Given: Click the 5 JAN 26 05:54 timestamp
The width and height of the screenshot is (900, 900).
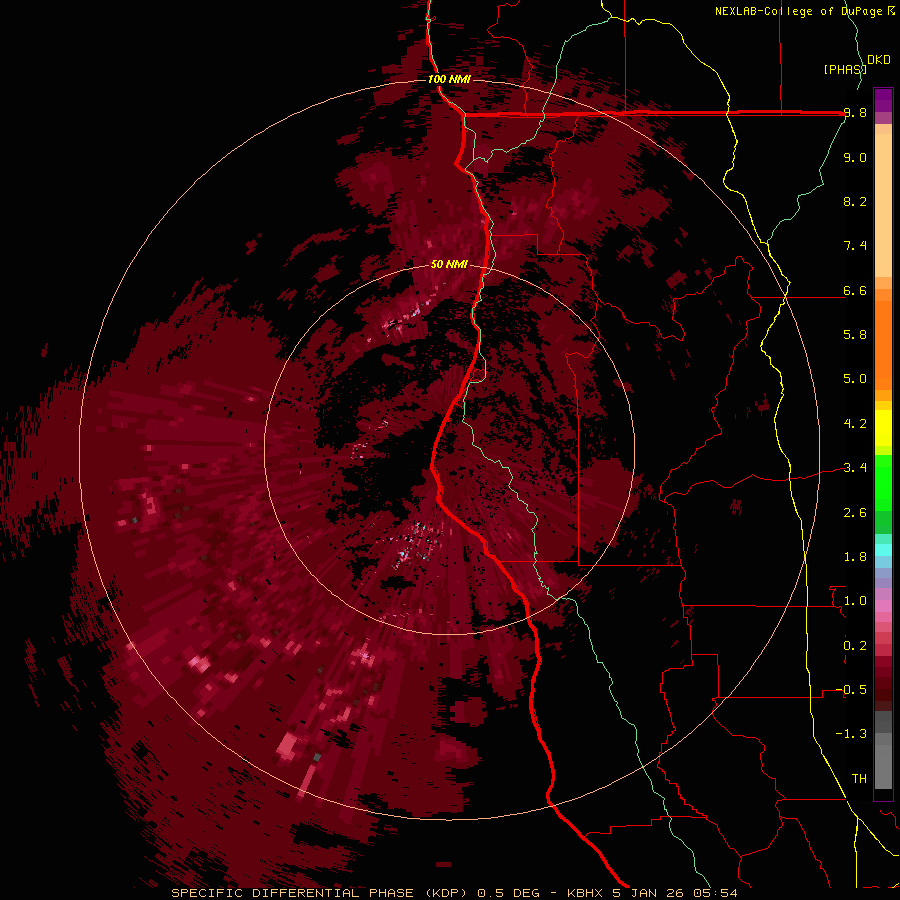Looking at the screenshot, I should [x=675, y=893].
